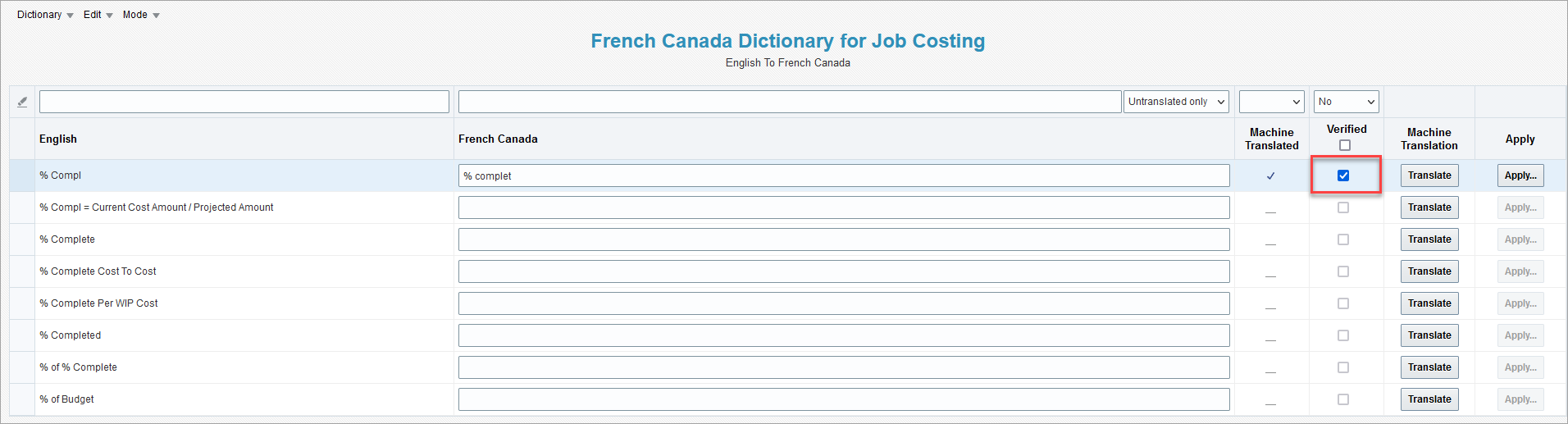Click Translate for the % Completed row

pyautogui.click(x=1429, y=335)
